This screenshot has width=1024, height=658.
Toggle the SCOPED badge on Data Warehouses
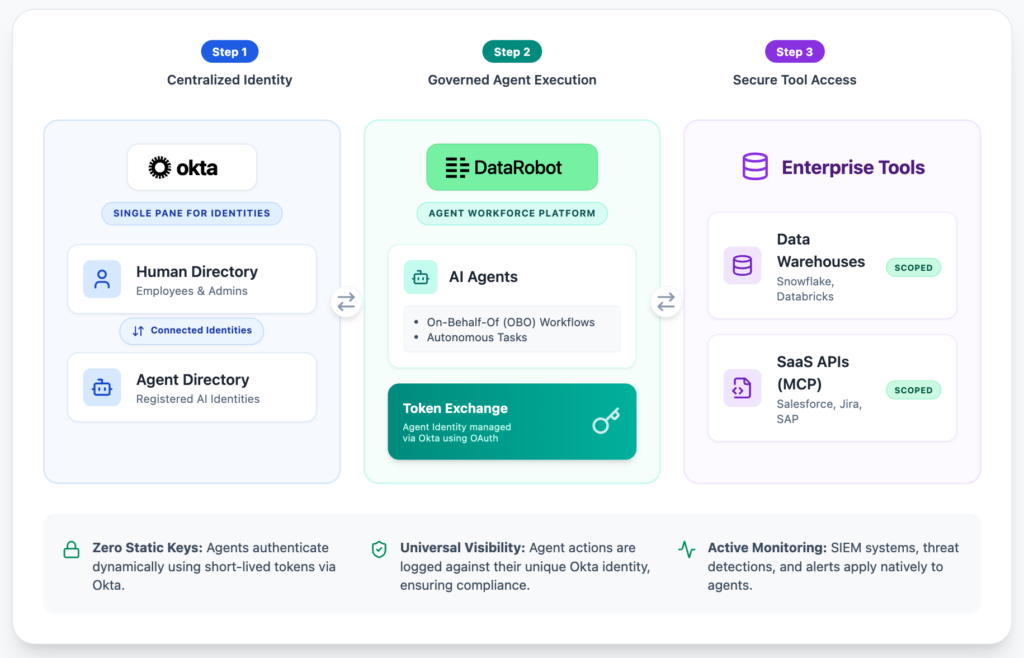[913, 268]
